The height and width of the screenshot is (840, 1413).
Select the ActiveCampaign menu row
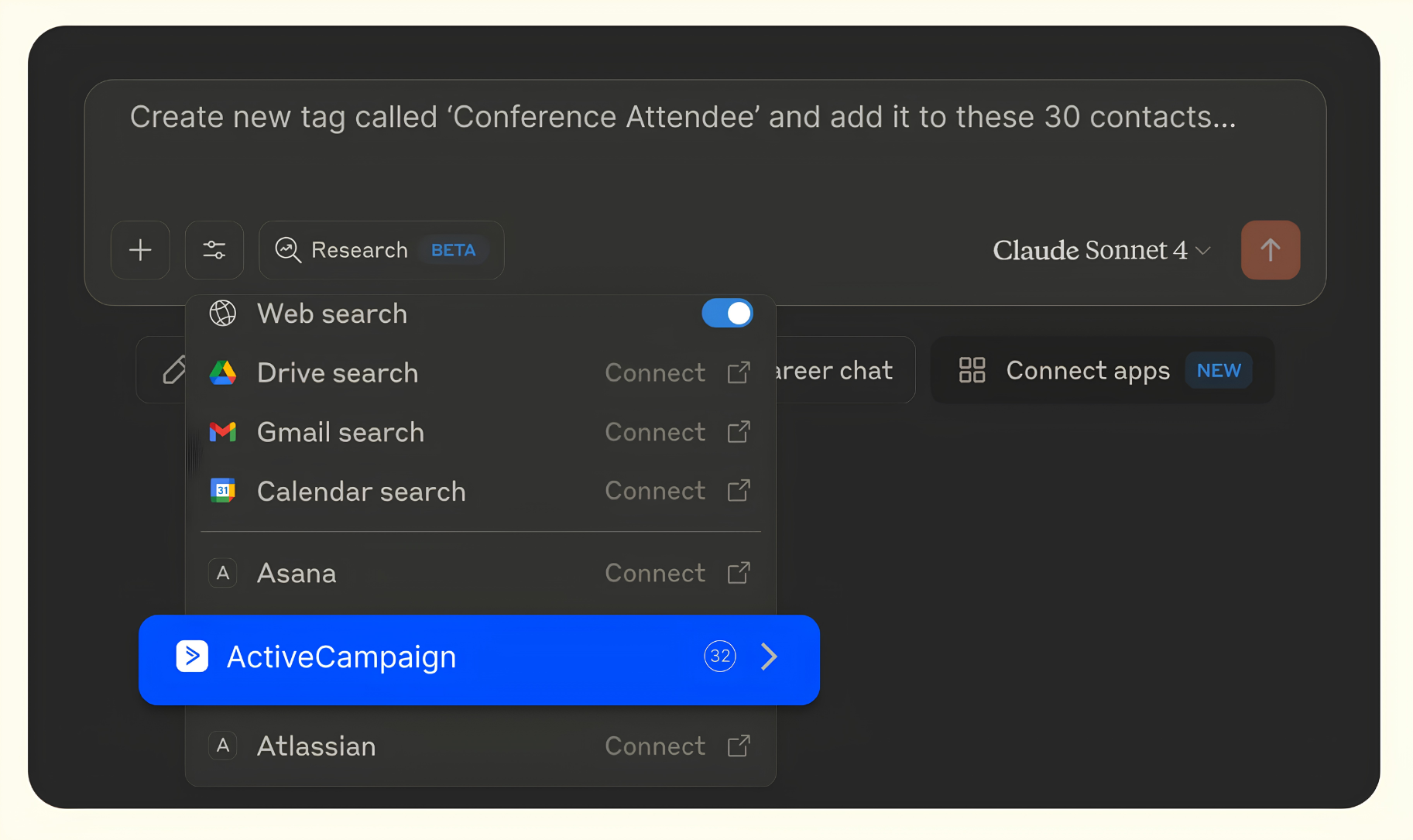point(479,660)
